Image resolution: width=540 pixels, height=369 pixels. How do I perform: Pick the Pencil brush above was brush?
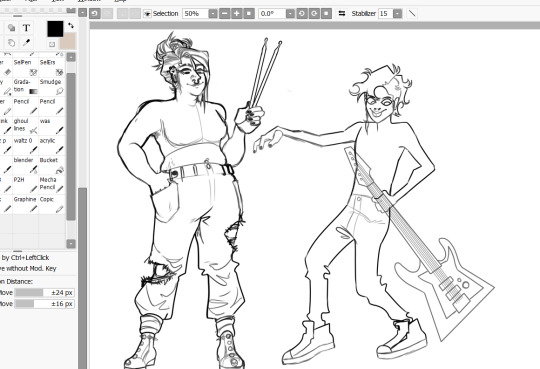52,106
